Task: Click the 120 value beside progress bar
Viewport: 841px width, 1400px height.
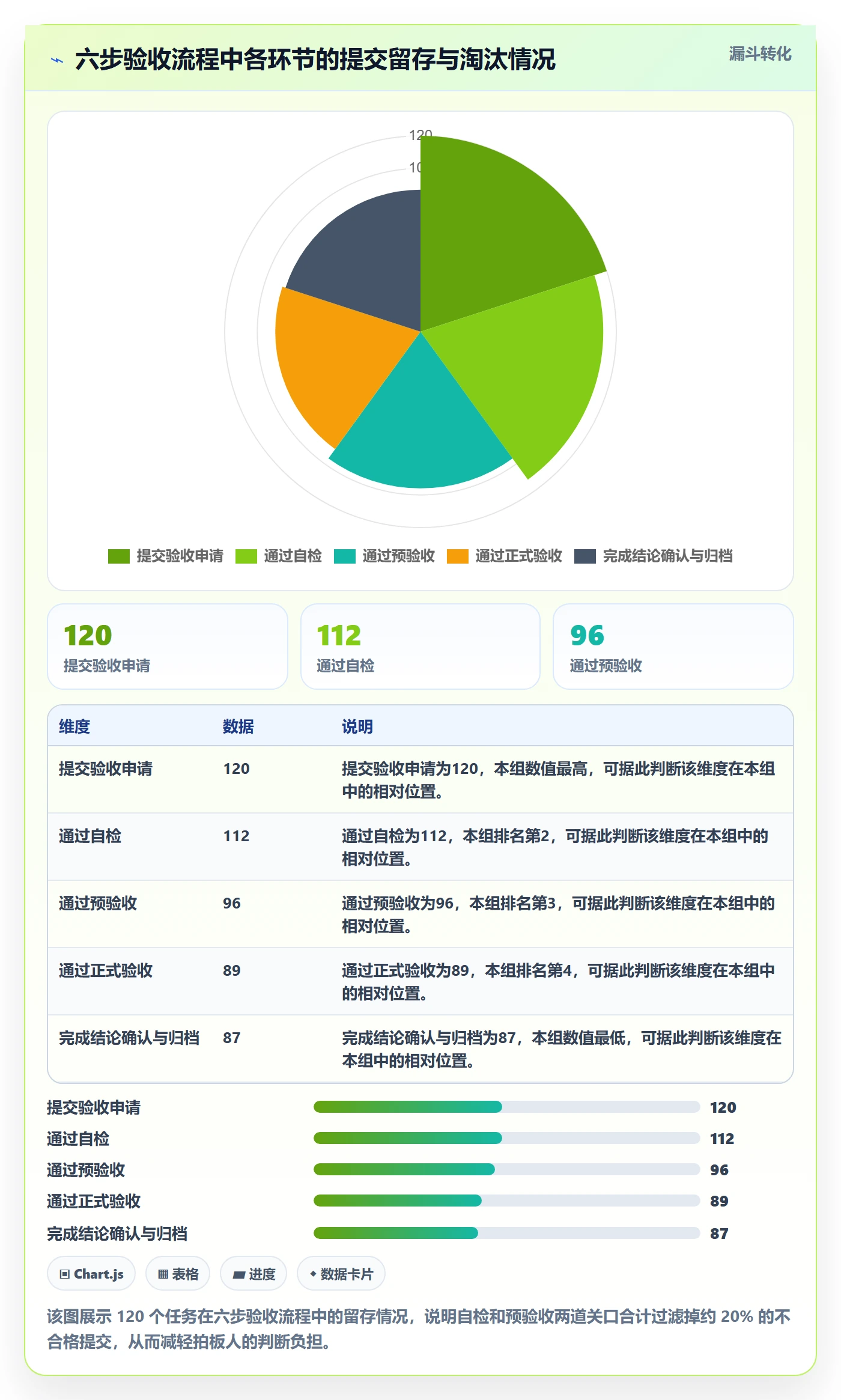Action: (723, 1107)
